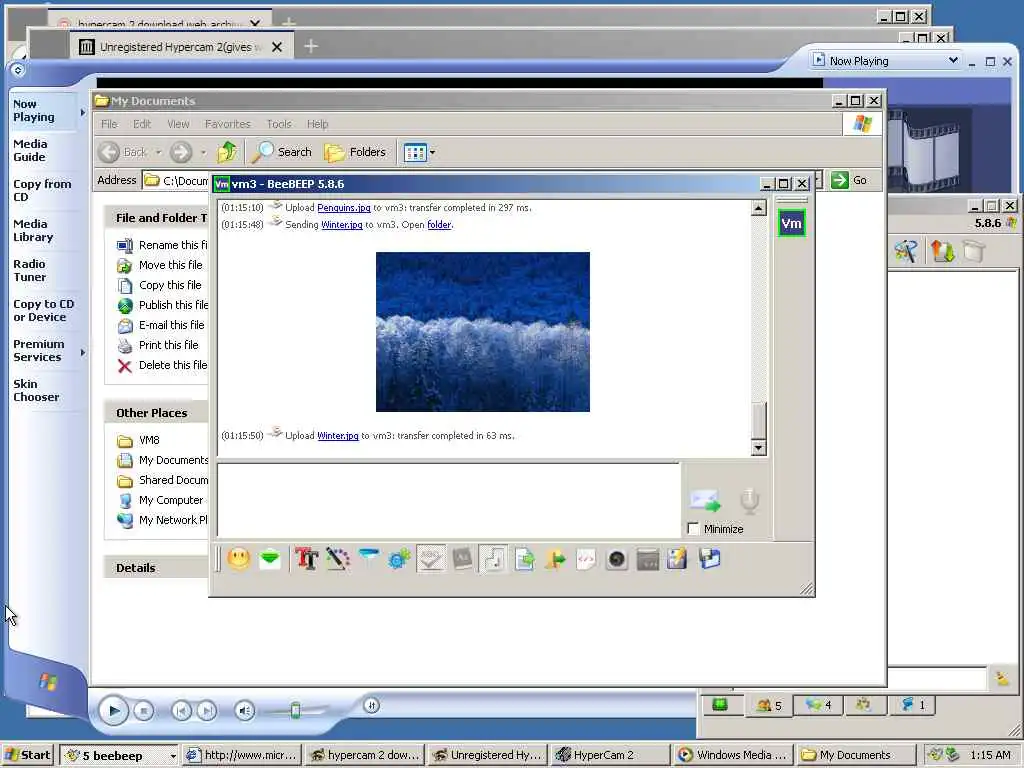Click the Winter image preview thumbnail
Viewport: 1024px width, 768px height.
point(483,332)
